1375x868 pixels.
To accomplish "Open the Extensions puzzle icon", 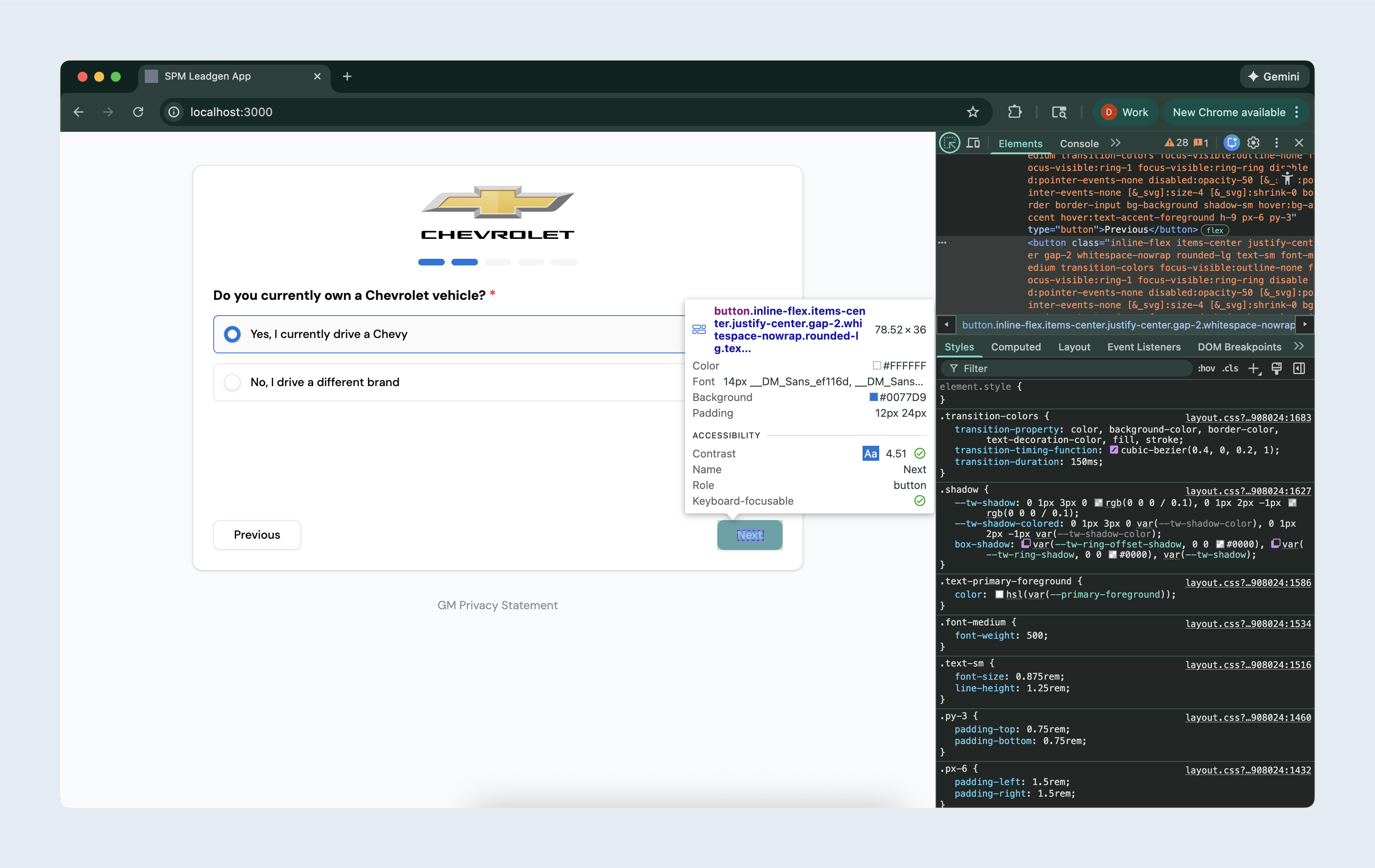I will [x=1014, y=112].
